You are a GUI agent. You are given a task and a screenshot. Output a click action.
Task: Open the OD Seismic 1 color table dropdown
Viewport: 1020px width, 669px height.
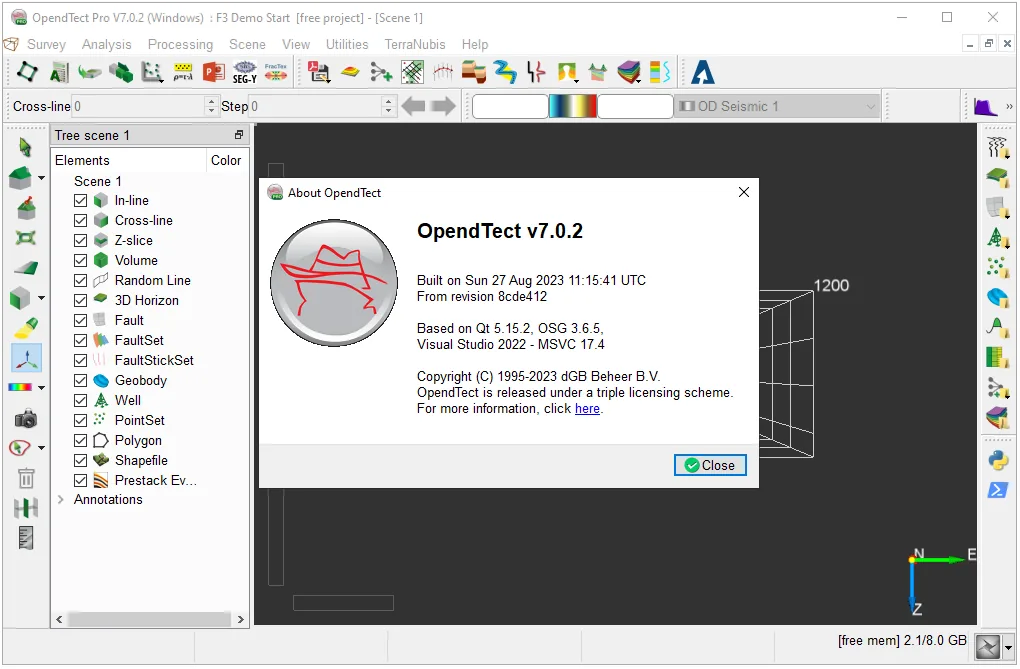pyautogui.click(x=777, y=106)
